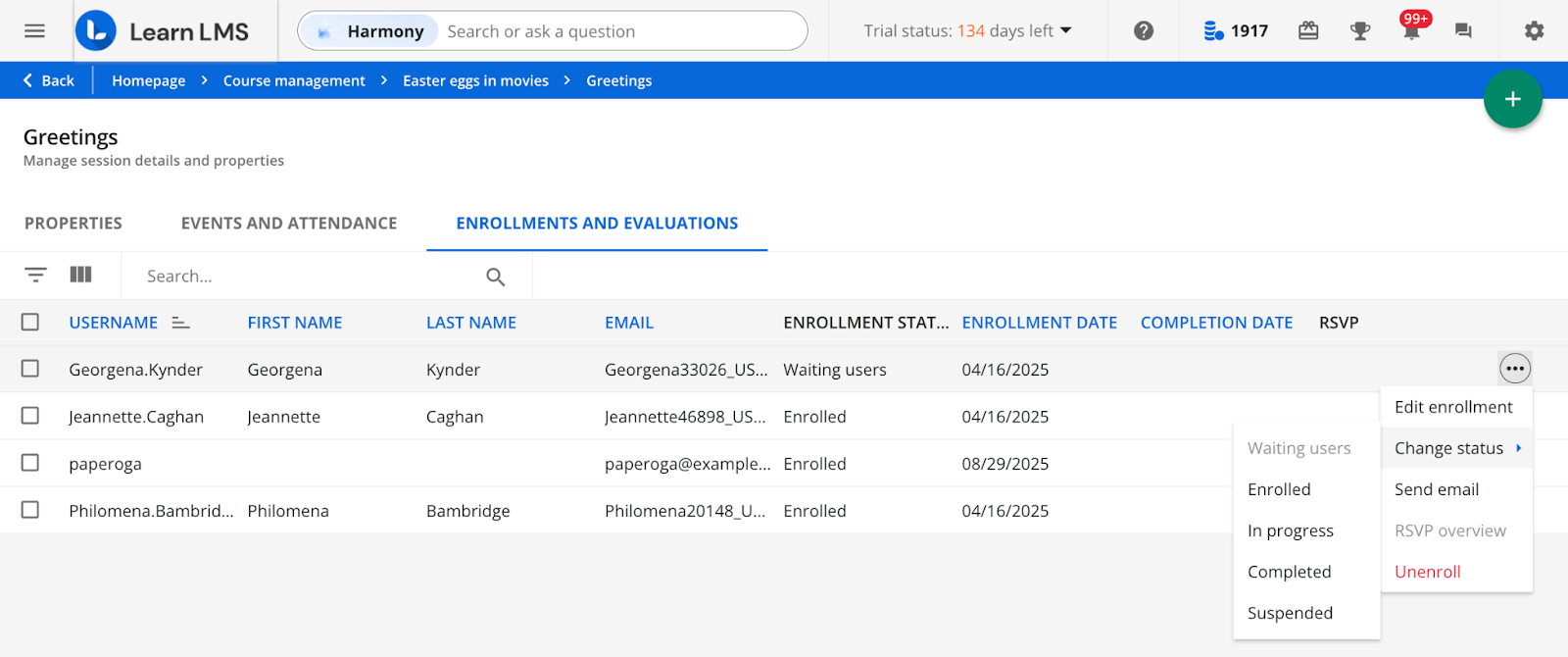Open the filter icon above the table
This screenshot has width=1568, height=657.
35,276
